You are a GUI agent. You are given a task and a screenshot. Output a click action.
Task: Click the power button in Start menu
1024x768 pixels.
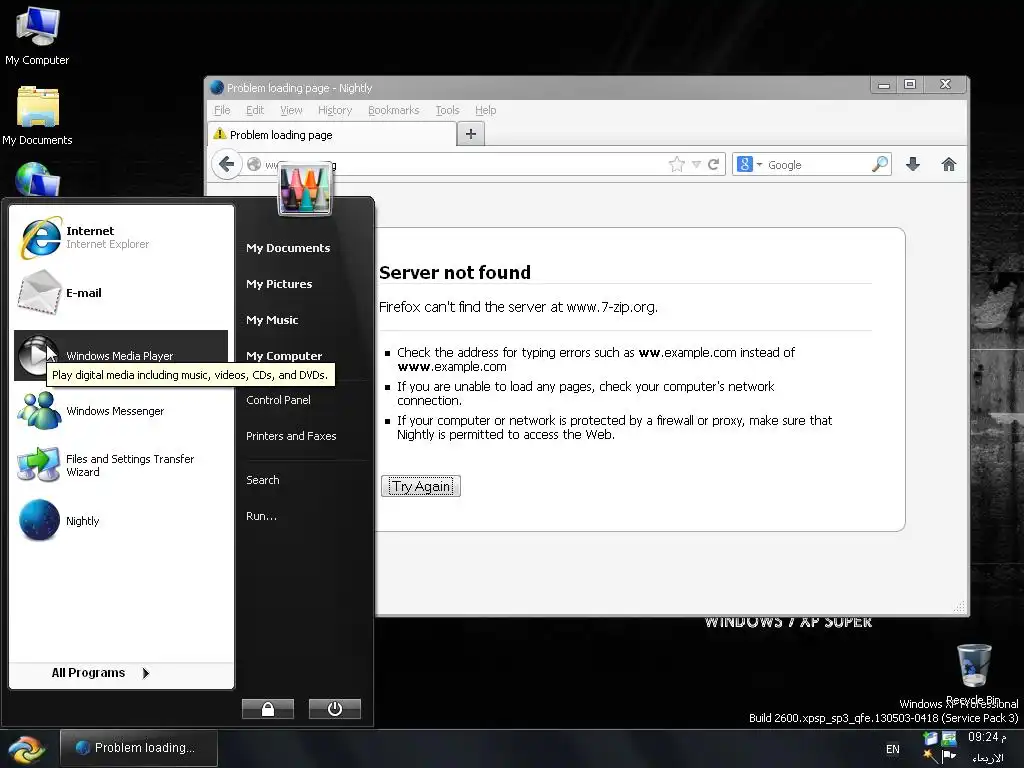335,709
